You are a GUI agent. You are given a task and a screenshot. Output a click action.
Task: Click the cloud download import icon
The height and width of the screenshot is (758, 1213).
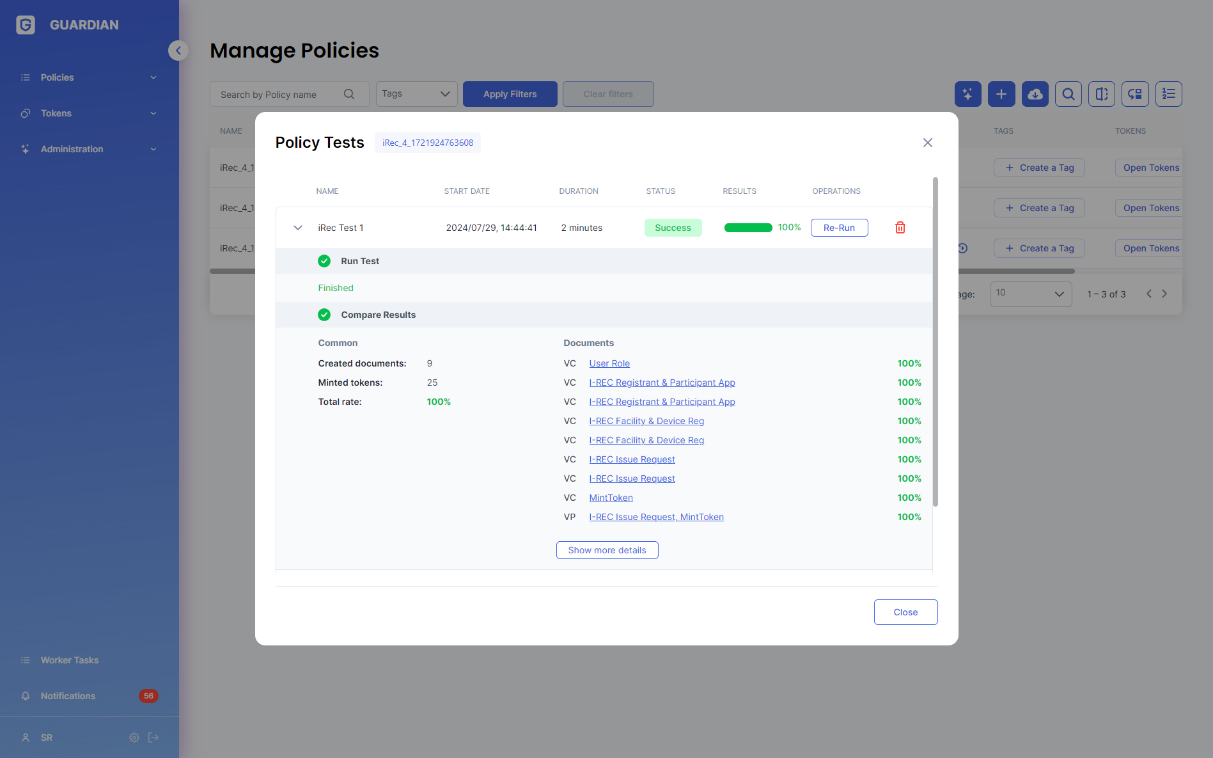click(1035, 94)
